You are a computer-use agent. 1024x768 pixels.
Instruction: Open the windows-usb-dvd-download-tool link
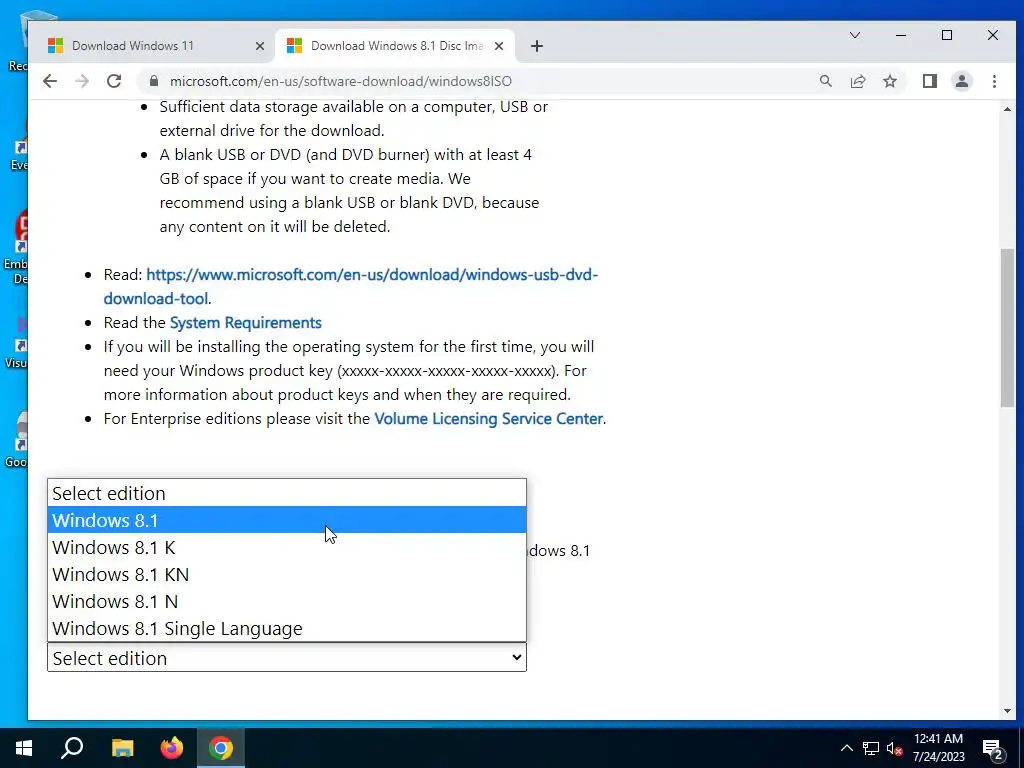pyautogui.click(x=351, y=287)
